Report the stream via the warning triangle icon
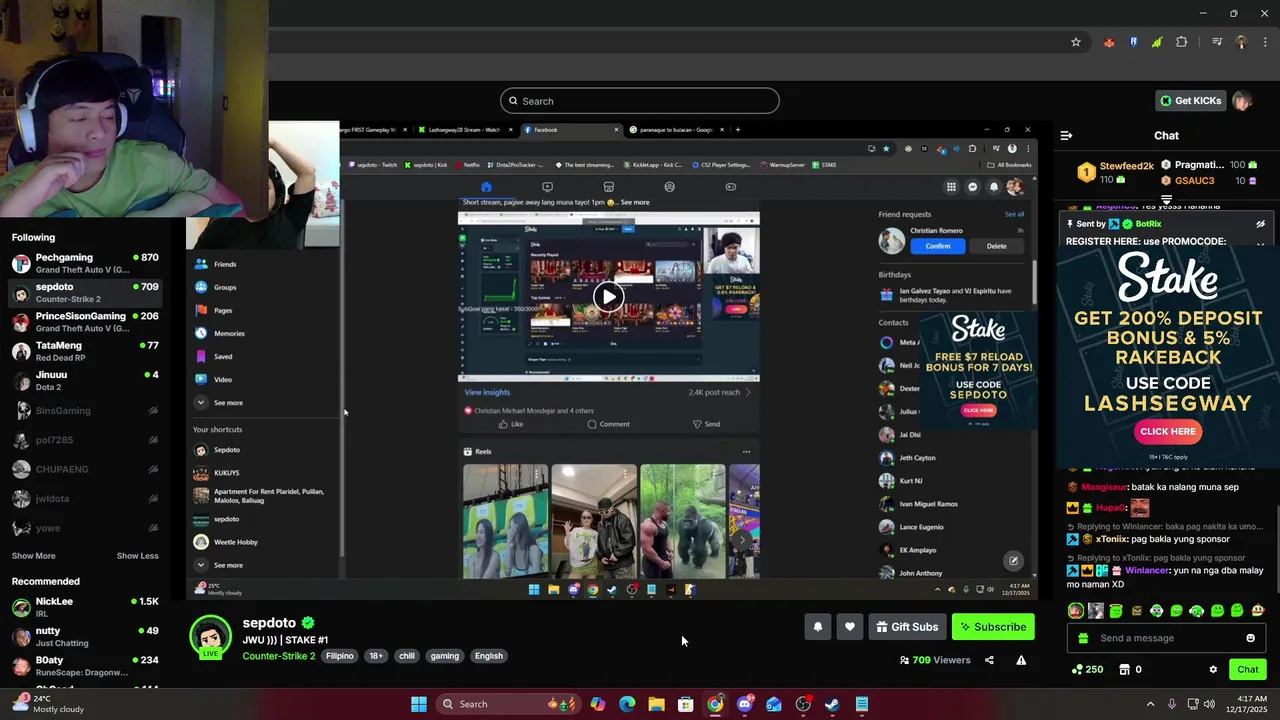The width and height of the screenshot is (1280, 720). coord(1021,660)
